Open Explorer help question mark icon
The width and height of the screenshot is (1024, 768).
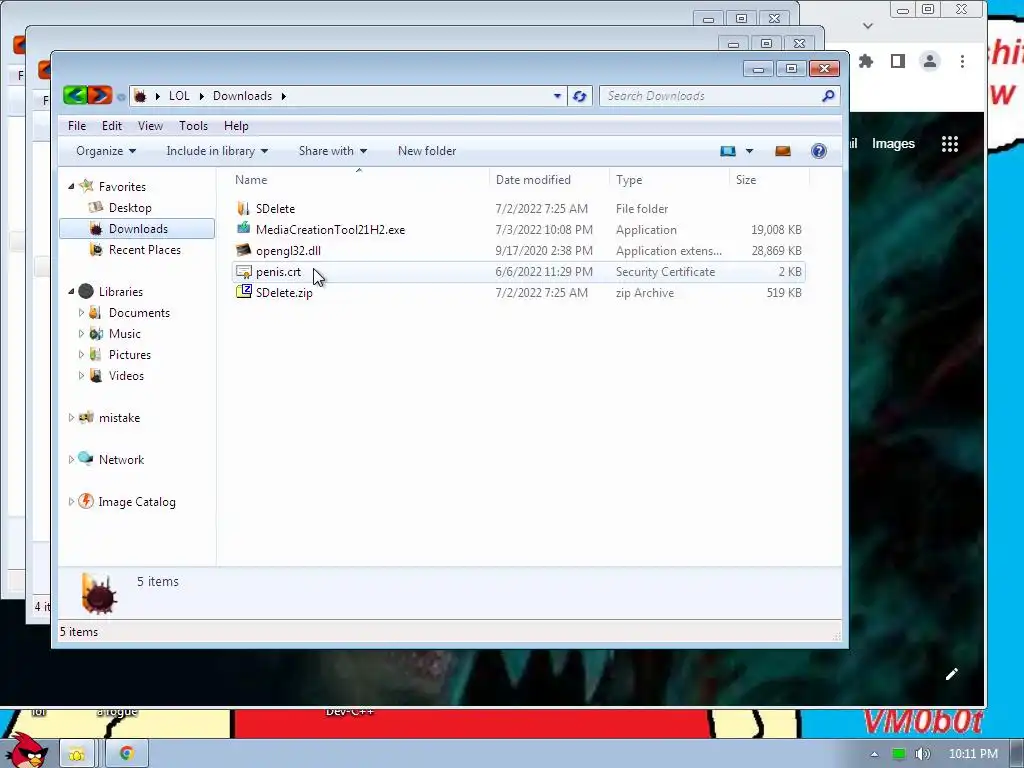click(818, 151)
